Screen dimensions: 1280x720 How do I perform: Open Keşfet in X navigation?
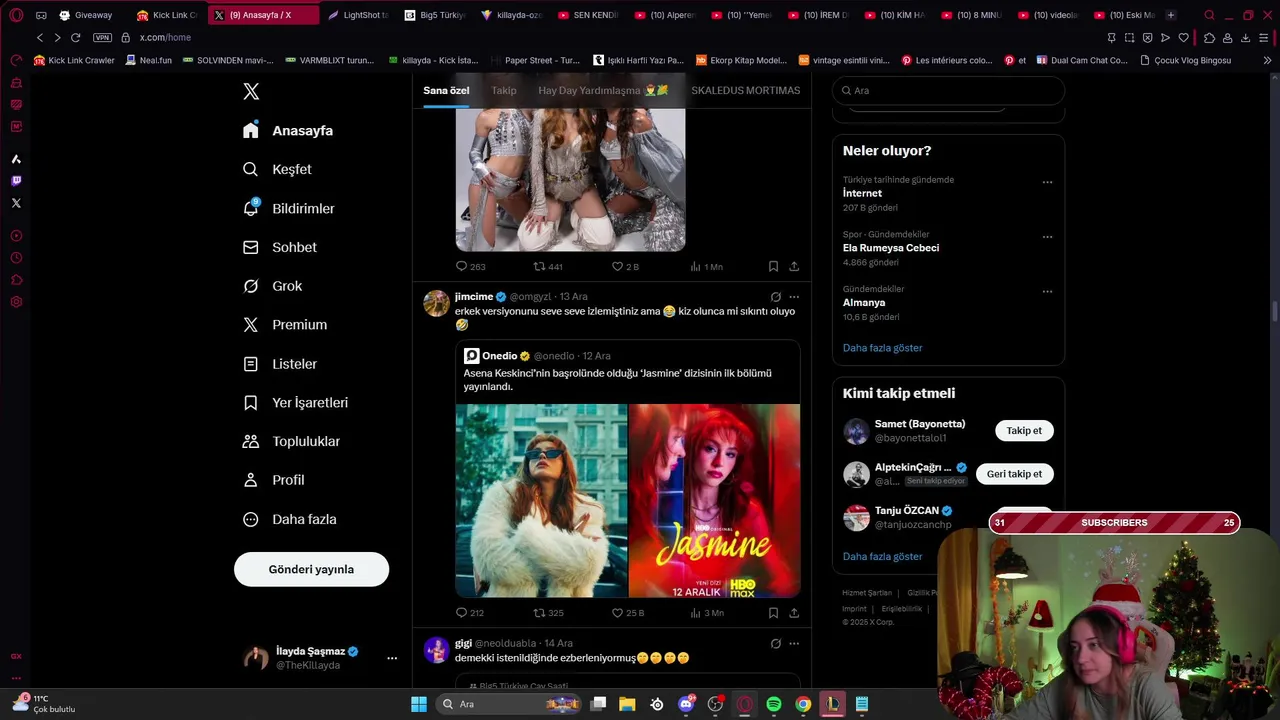[x=278, y=169]
